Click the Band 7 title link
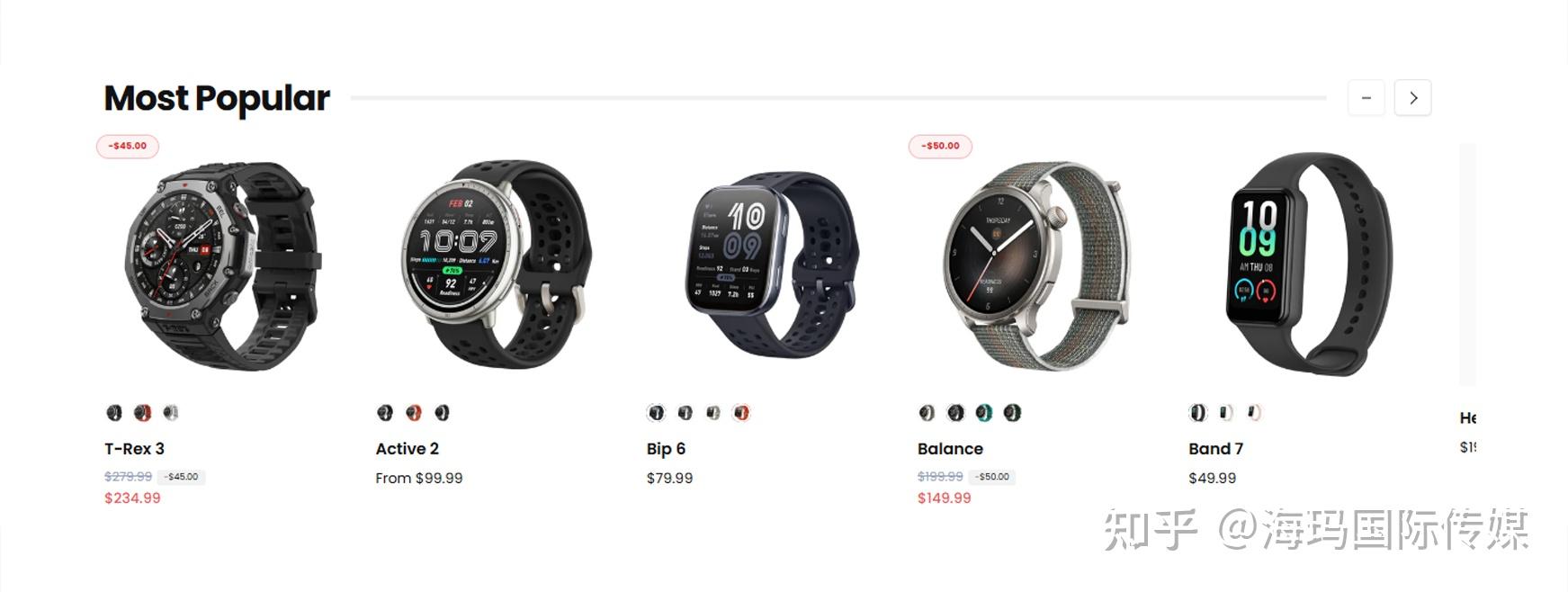Viewport: 1568px width, 592px height. point(1215,449)
